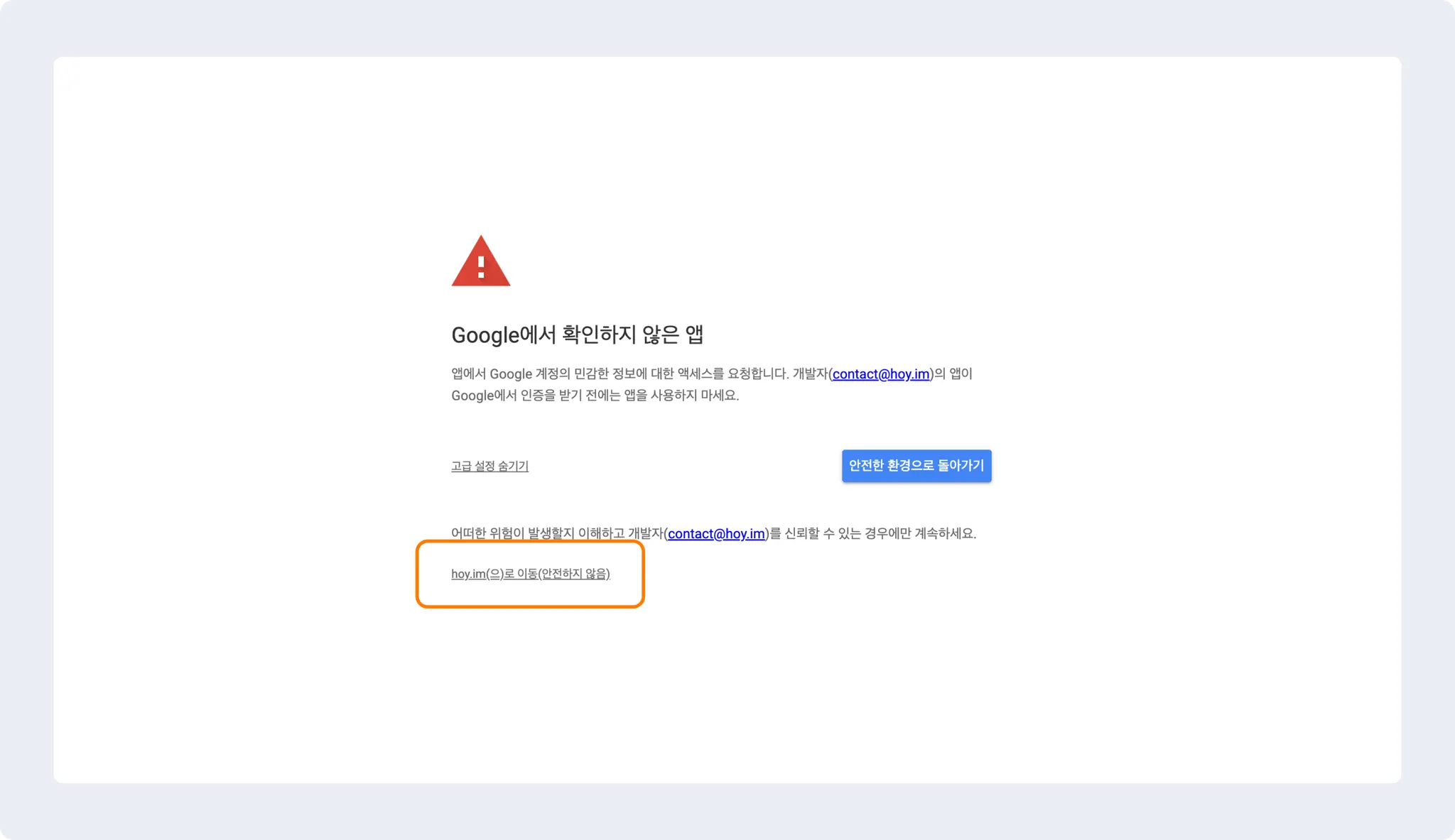The width and height of the screenshot is (1455, 840).
Task: Click the blue 안전한 환경으로 돌아가기 button
Action: 916,466
